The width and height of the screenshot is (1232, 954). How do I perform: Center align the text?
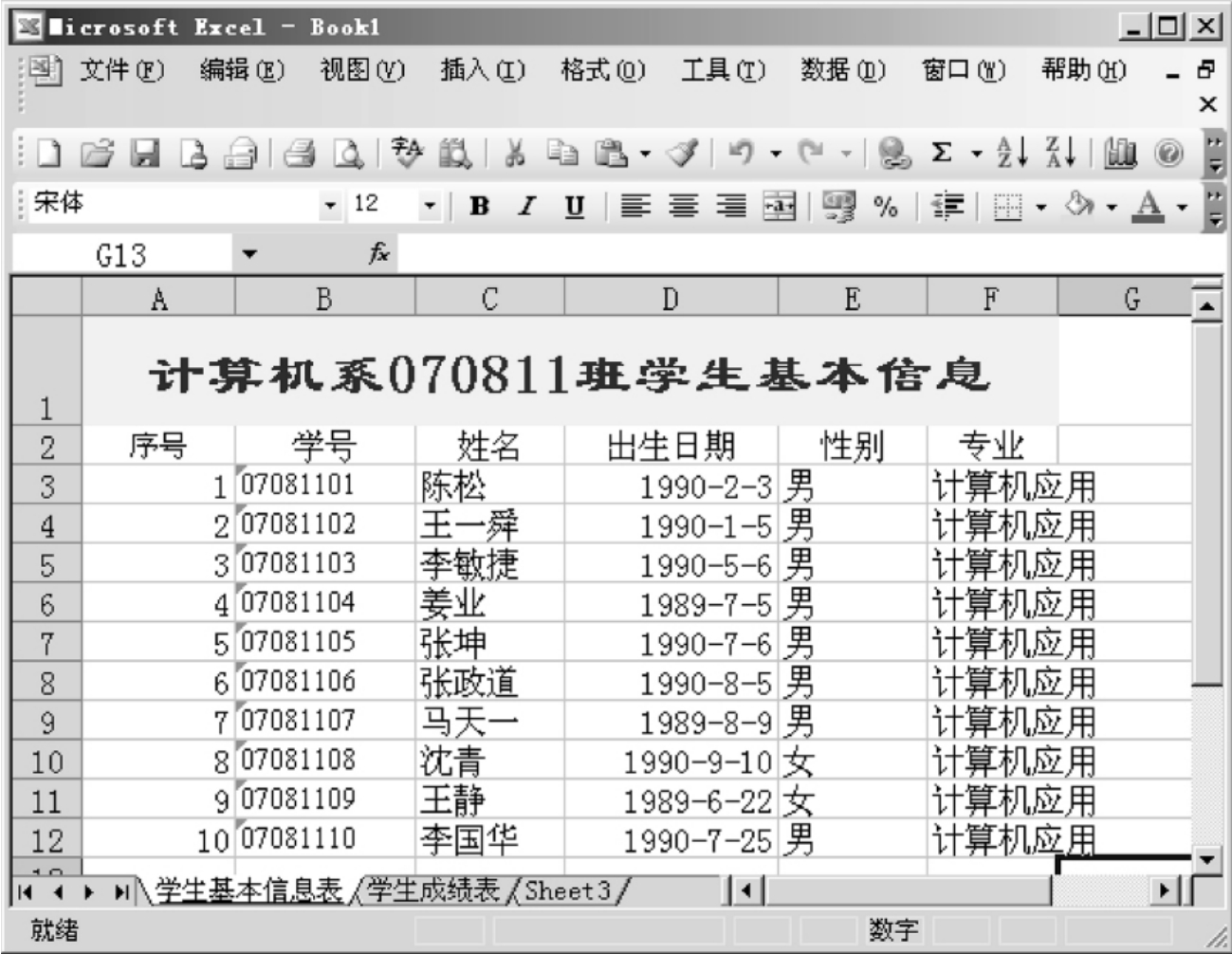683,206
